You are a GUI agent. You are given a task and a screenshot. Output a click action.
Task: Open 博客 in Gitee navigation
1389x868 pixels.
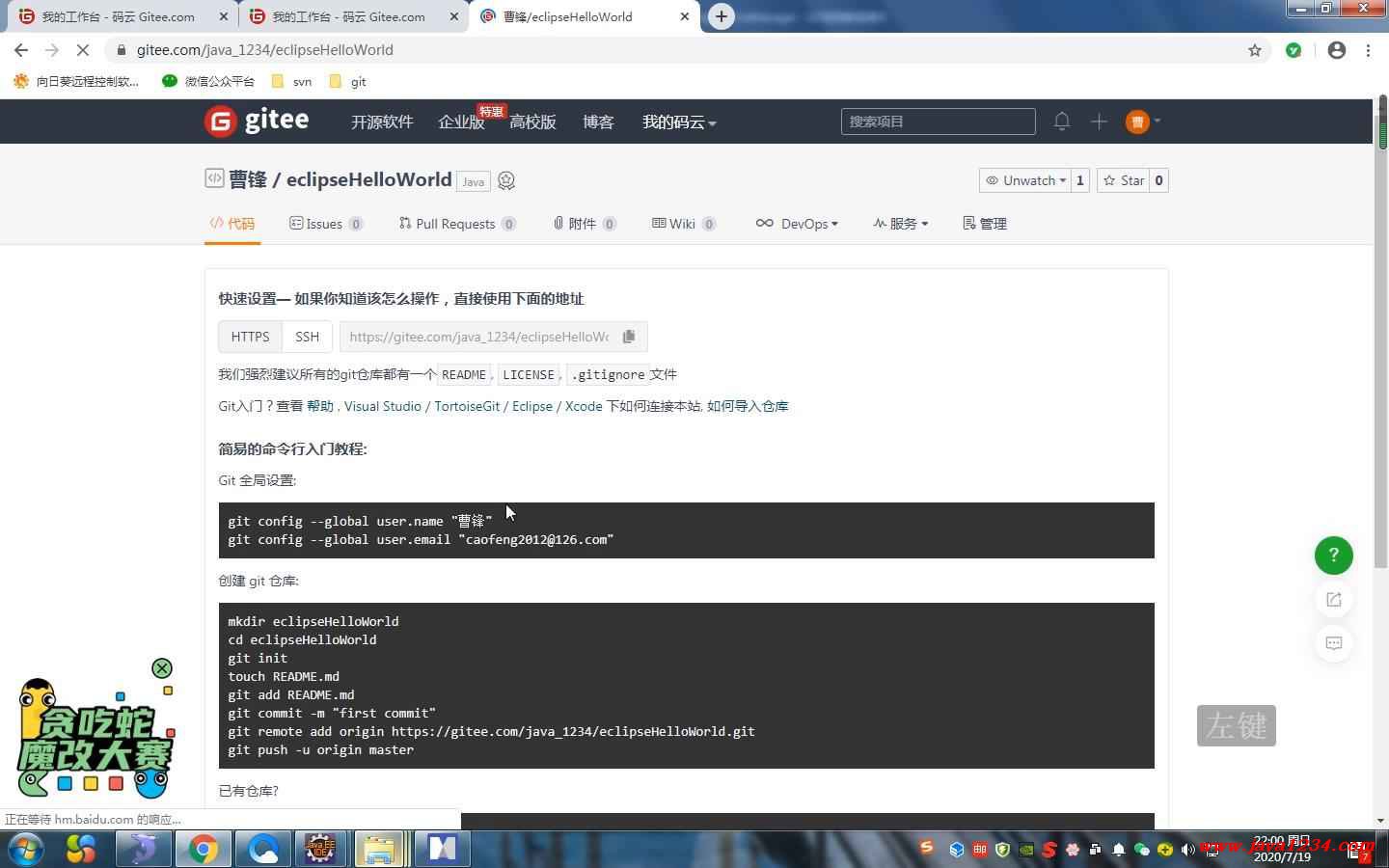598,122
